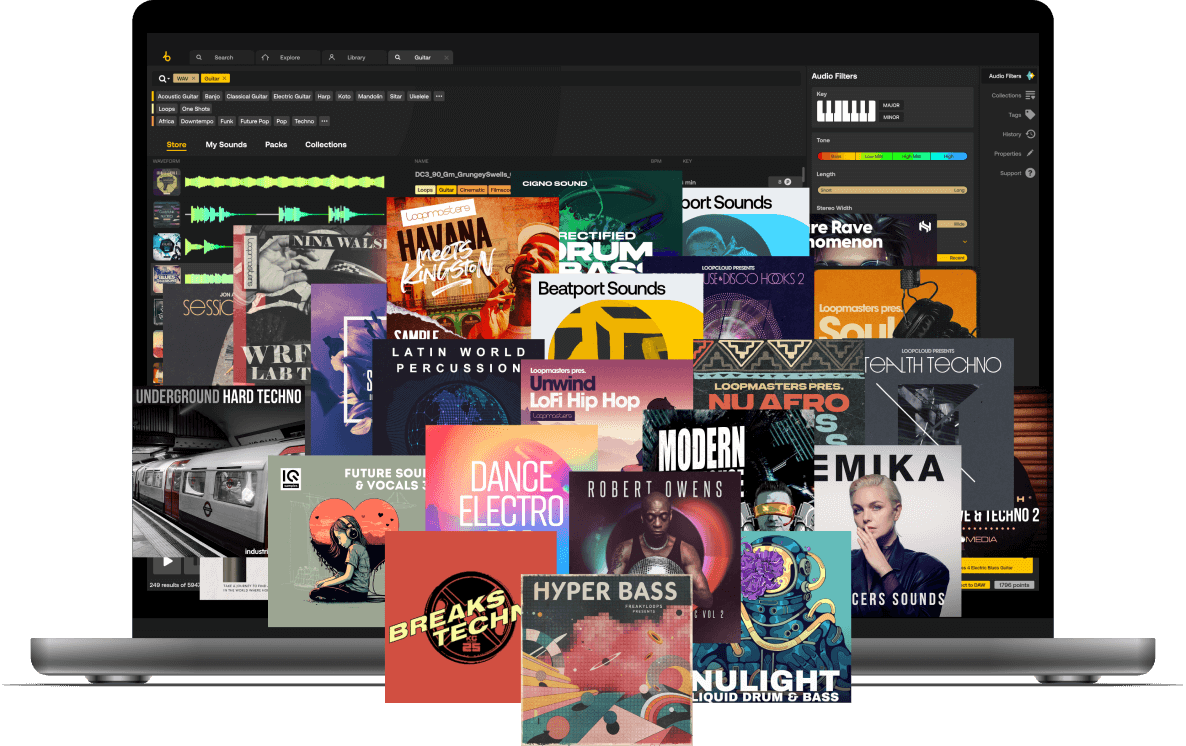
Task: Open Audio Filters sparkle icon in sidebar
Action: [1030, 76]
